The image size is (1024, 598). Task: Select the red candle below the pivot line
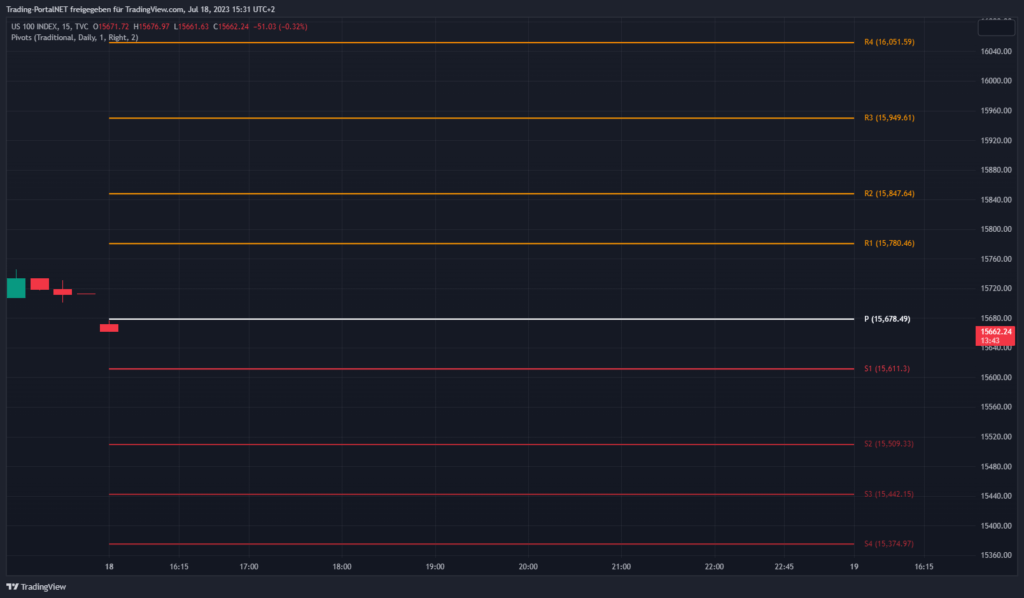tap(109, 327)
